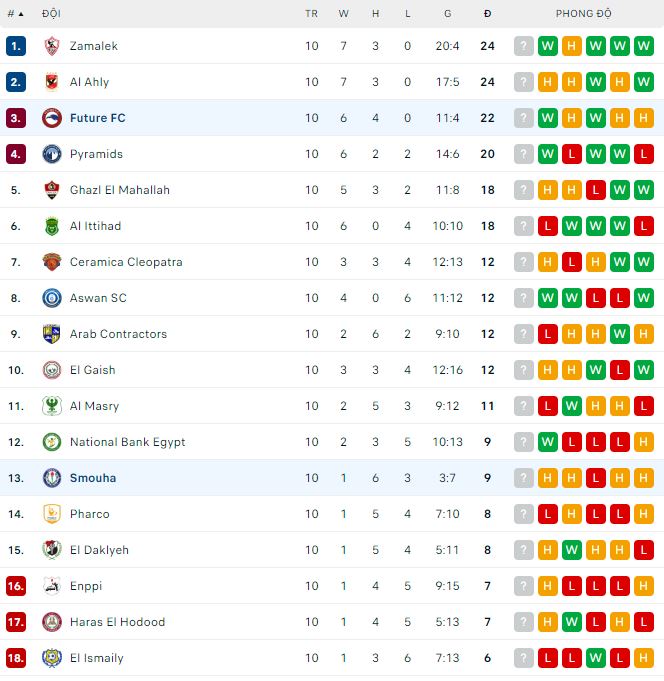The height and width of the screenshot is (681, 664).
Task: Click the Future FC club crest
Action: (52, 118)
